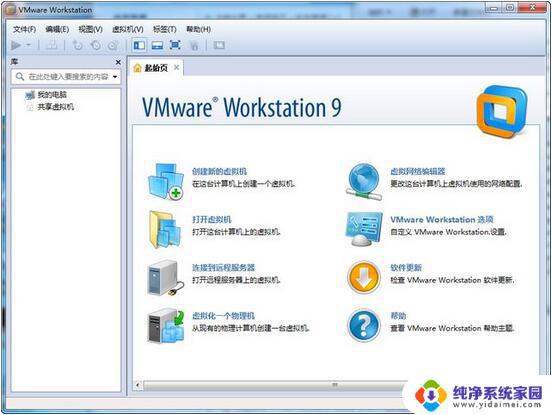Toggle the library sidebar view icon

(139, 45)
